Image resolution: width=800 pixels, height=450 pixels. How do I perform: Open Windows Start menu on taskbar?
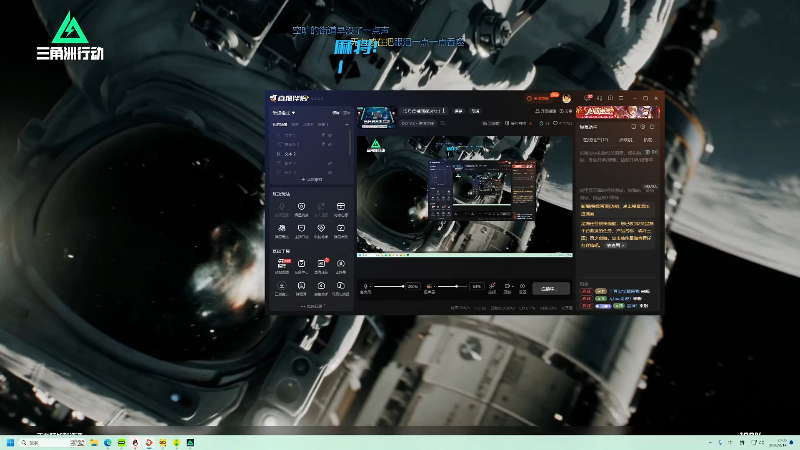pos(10,442)
